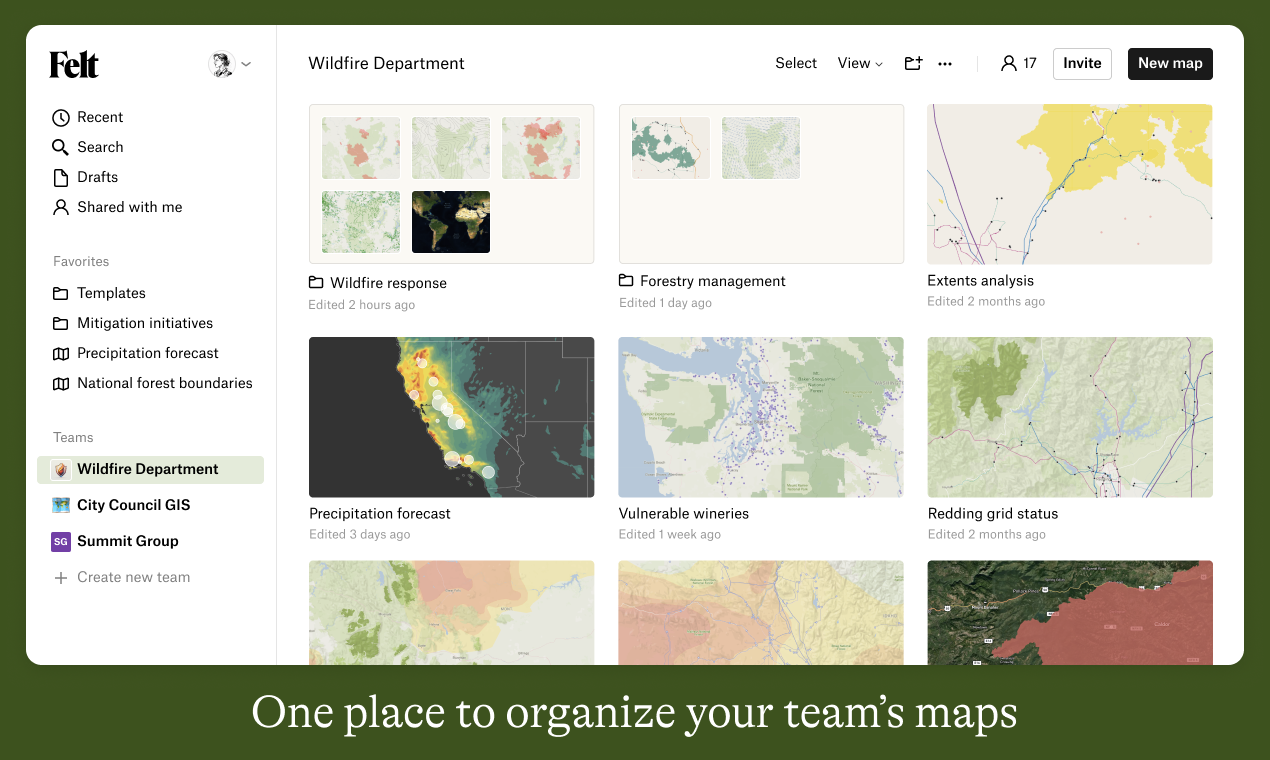Click the New map button
1270x760 pixels.
click(x=1170, y=64)
